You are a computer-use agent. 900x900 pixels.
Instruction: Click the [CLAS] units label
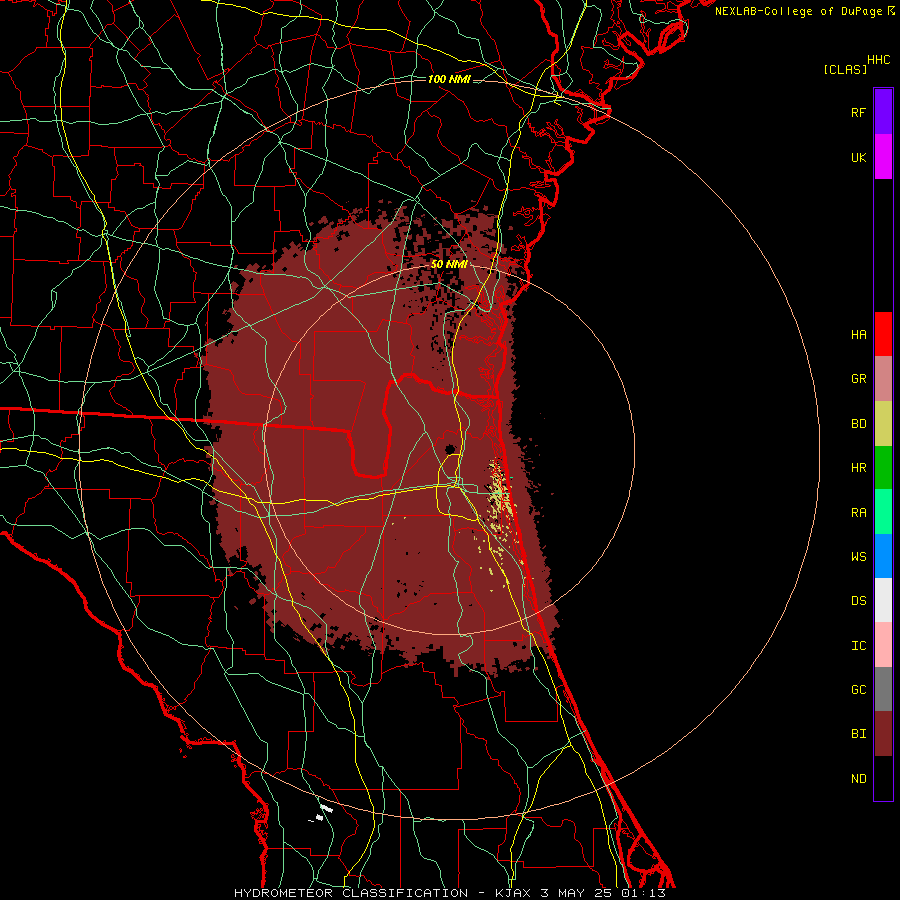pyautogui.click(x=845, y=69)
